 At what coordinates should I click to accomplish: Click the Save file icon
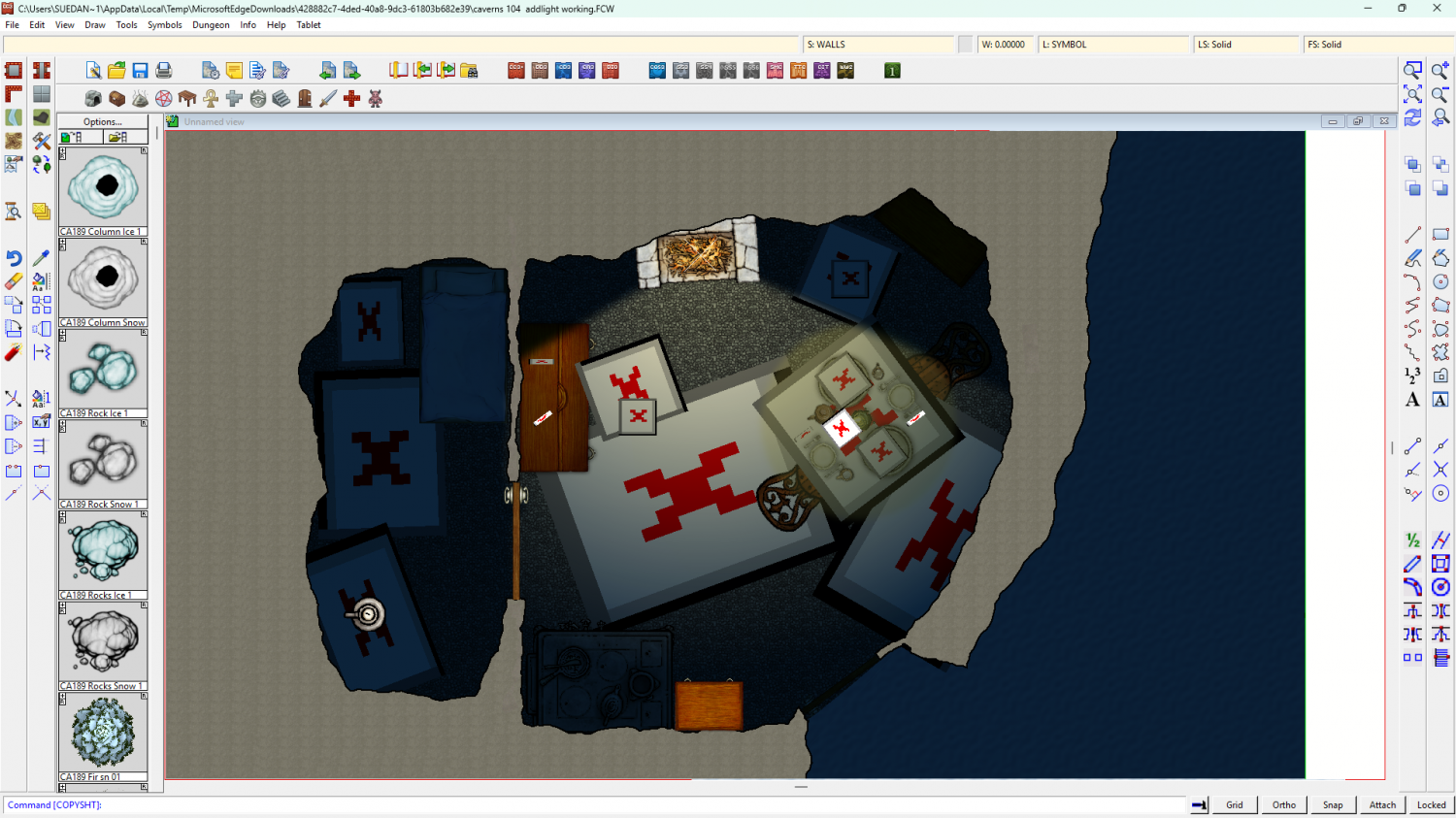141,71
